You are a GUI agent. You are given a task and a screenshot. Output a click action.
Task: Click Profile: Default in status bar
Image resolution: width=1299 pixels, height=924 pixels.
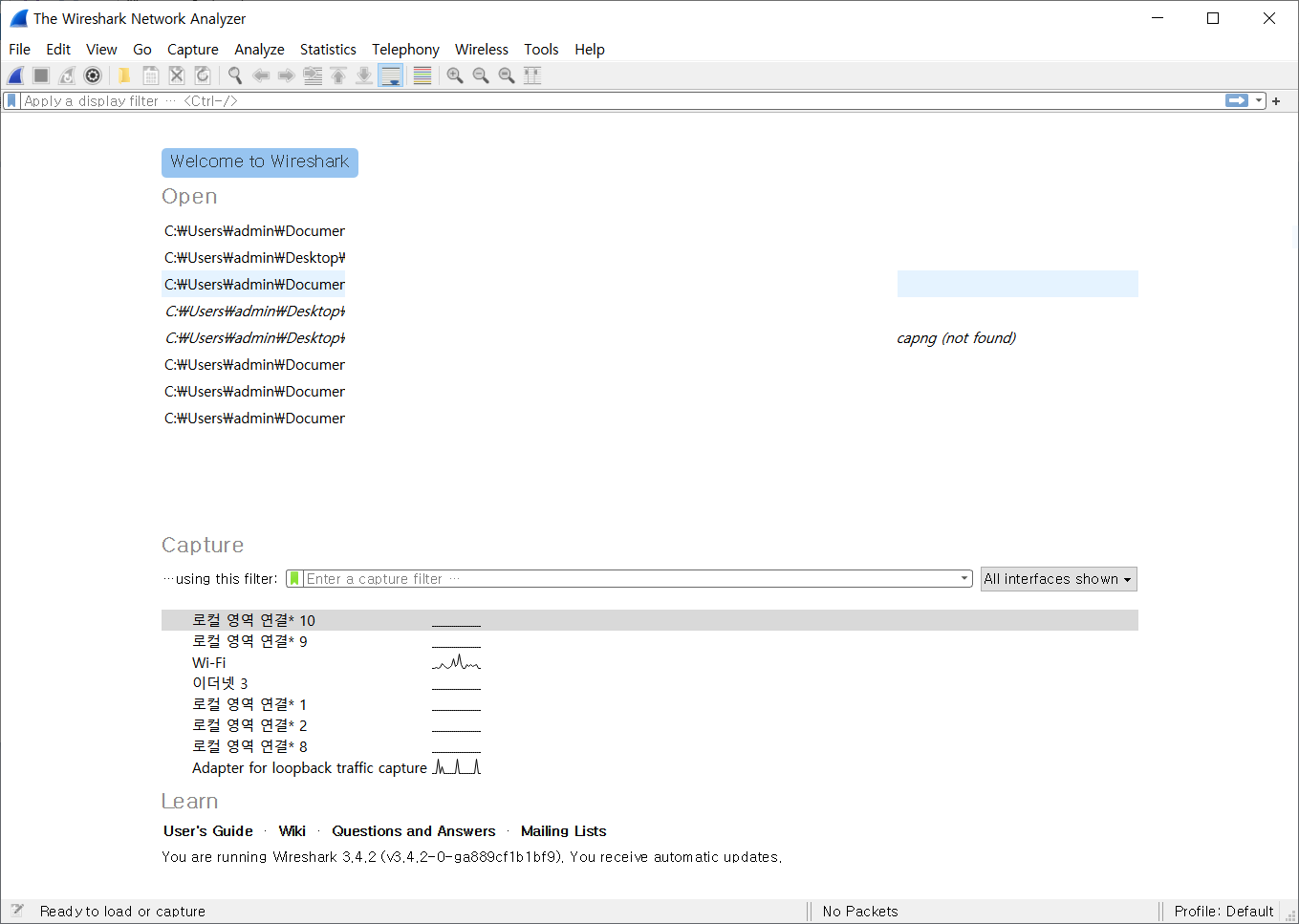[x=1224, y=912]
